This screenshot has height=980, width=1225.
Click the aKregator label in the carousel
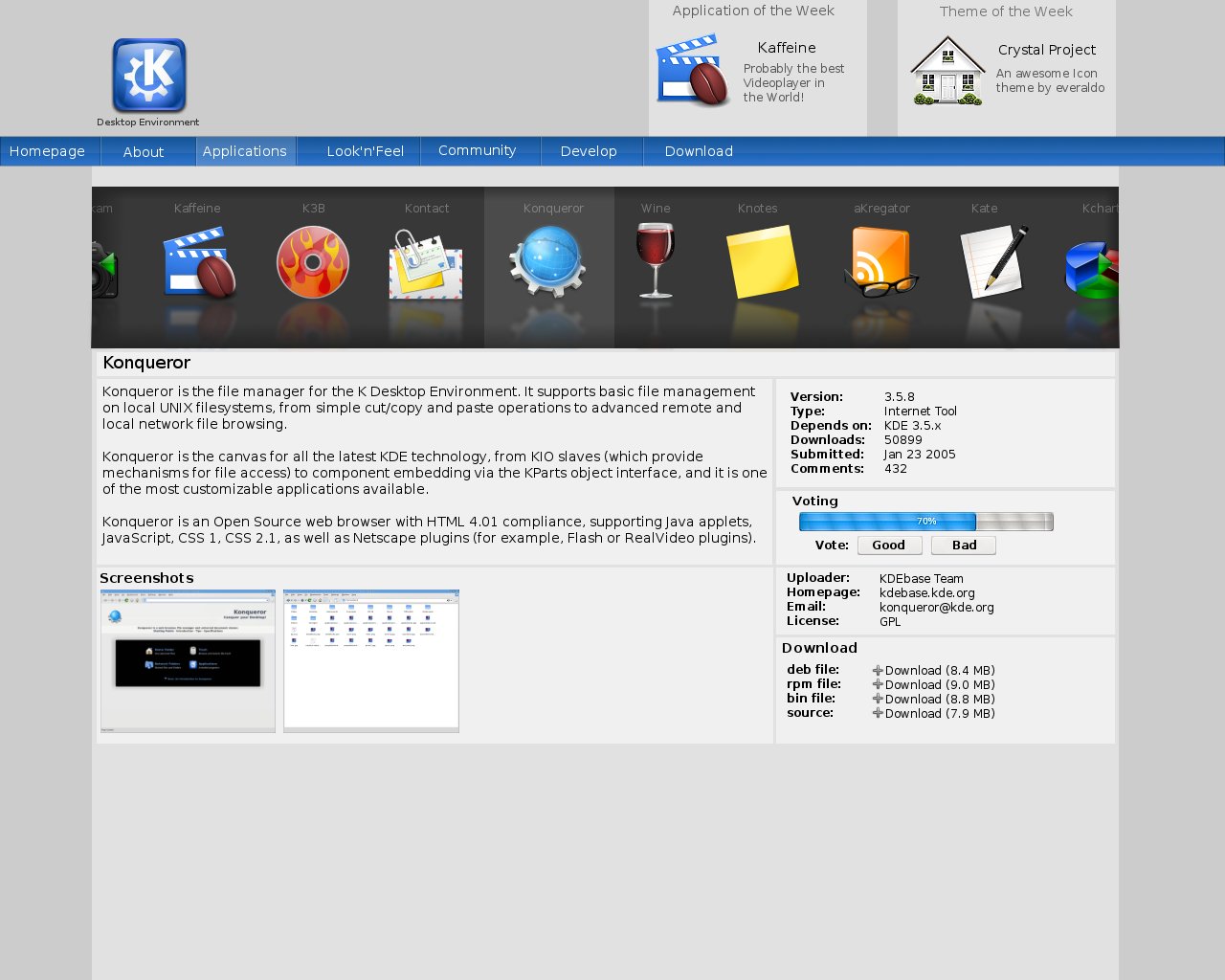point(882,209)
